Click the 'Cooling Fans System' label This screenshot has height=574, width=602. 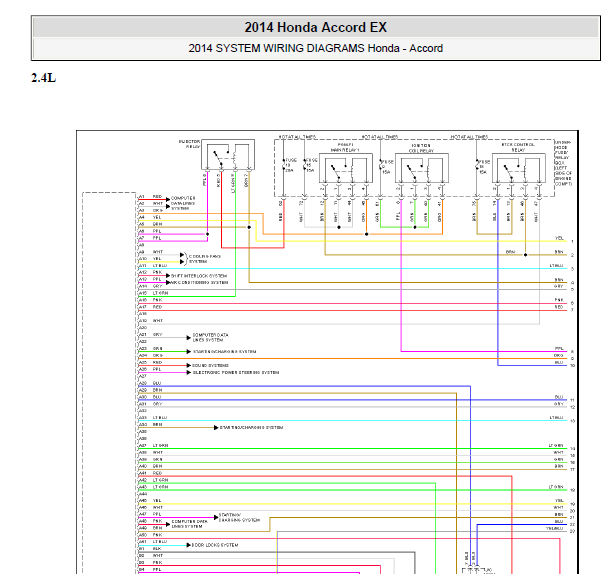205,259
